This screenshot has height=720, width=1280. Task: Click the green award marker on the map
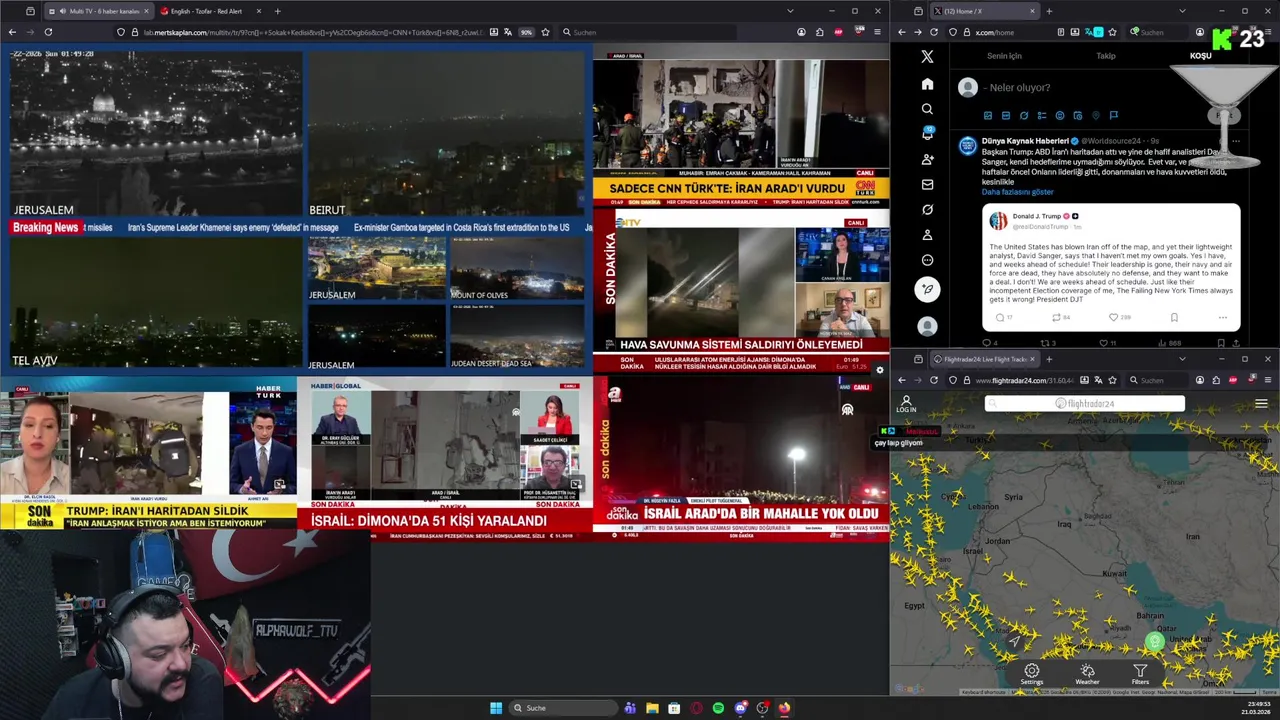[x=1155, y=642]
